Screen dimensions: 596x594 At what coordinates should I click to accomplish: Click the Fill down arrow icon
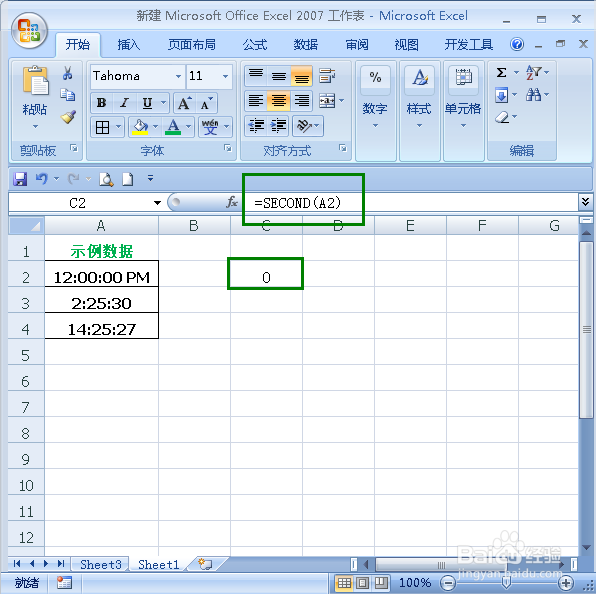coord(501,95)
